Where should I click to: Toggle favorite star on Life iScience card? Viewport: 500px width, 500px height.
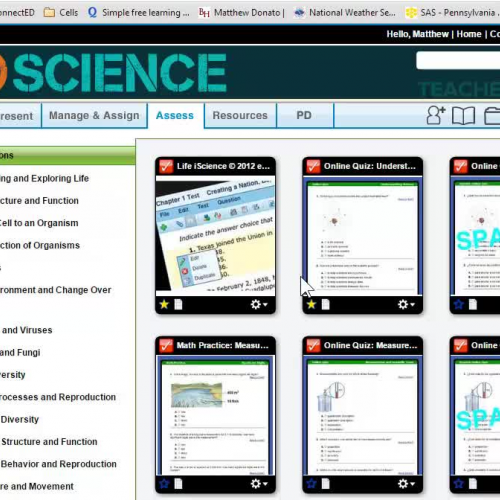pyautogui.click(x=164, y=304)
